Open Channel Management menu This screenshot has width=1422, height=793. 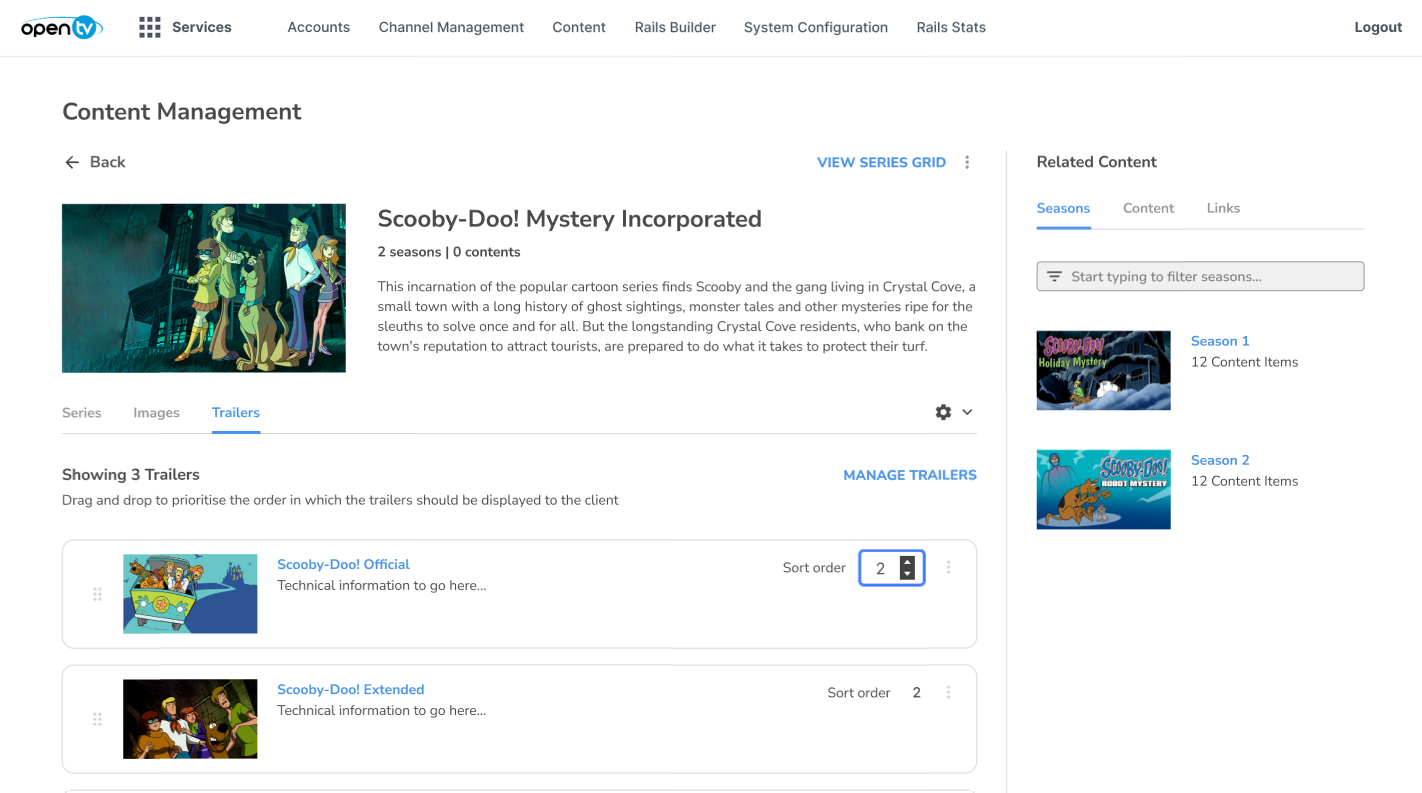451,27
